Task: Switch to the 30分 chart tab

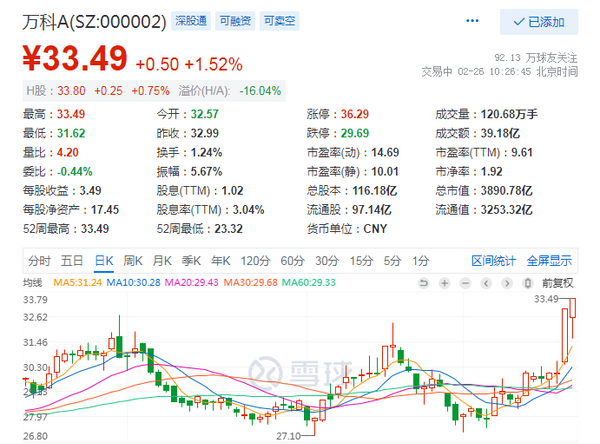Action: (x=327, y=261)
